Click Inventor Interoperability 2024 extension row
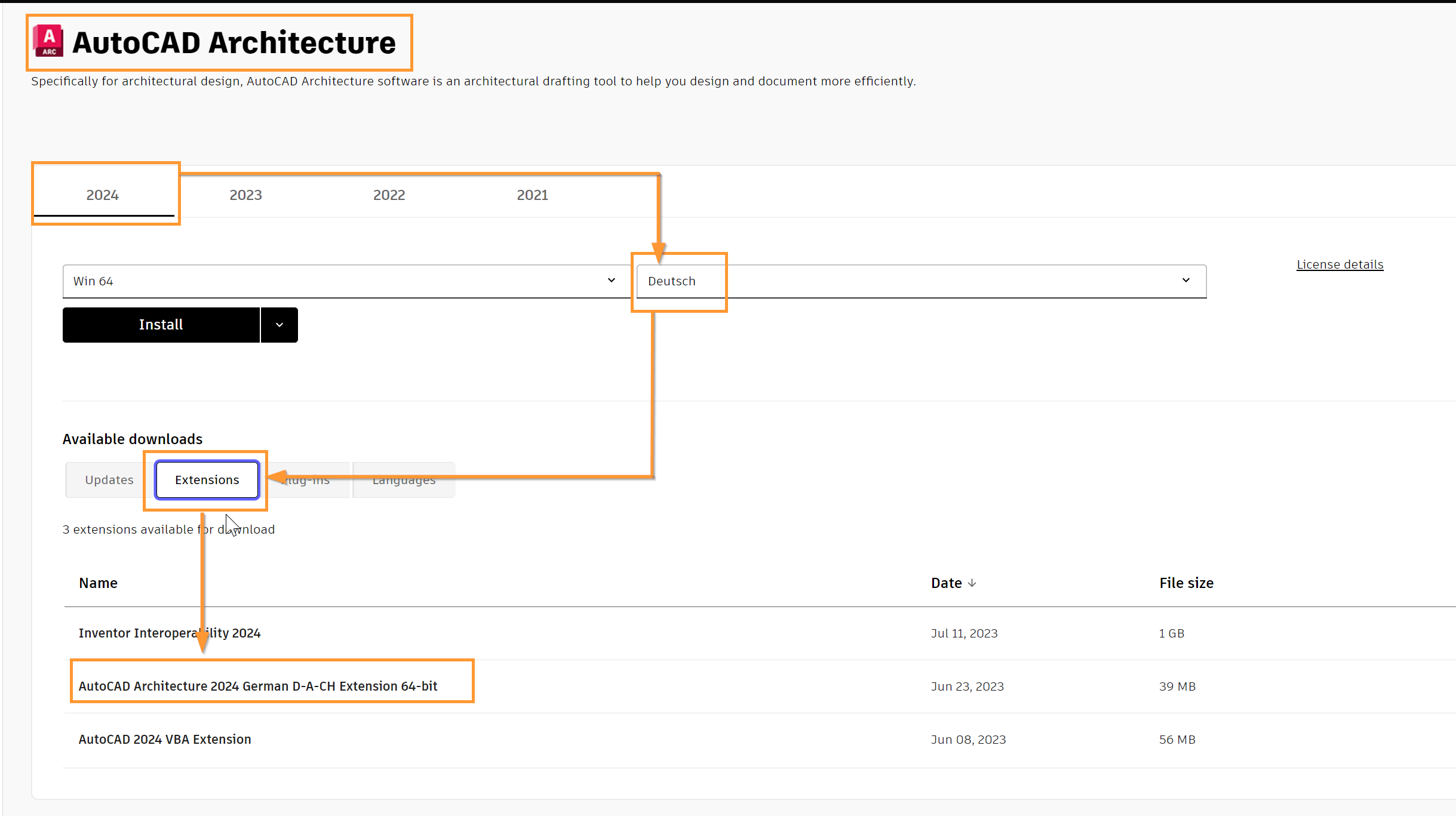Viewport: 1456px width, 816px height. pos(170,633)
